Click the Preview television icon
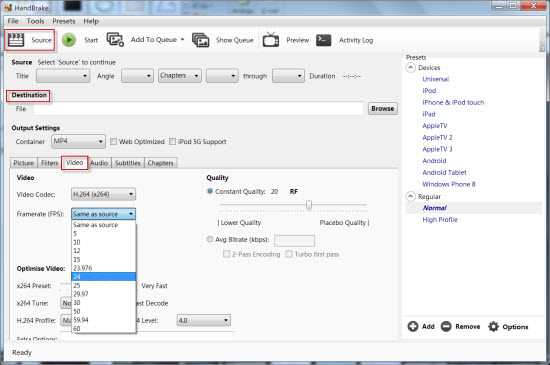 [271, 40]
